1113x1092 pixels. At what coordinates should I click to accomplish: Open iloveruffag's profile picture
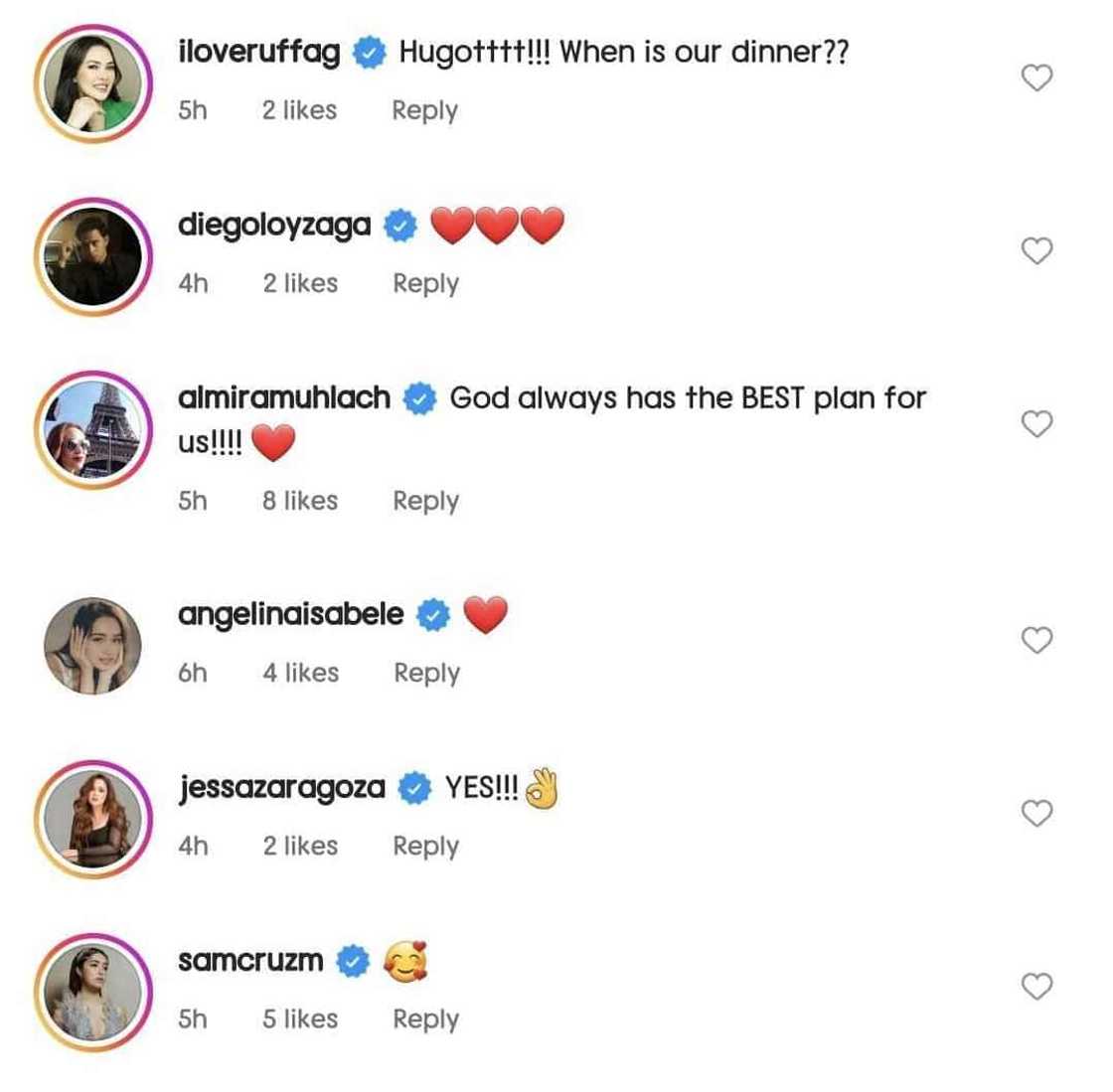pyautogui.click(x=92, y=83)
